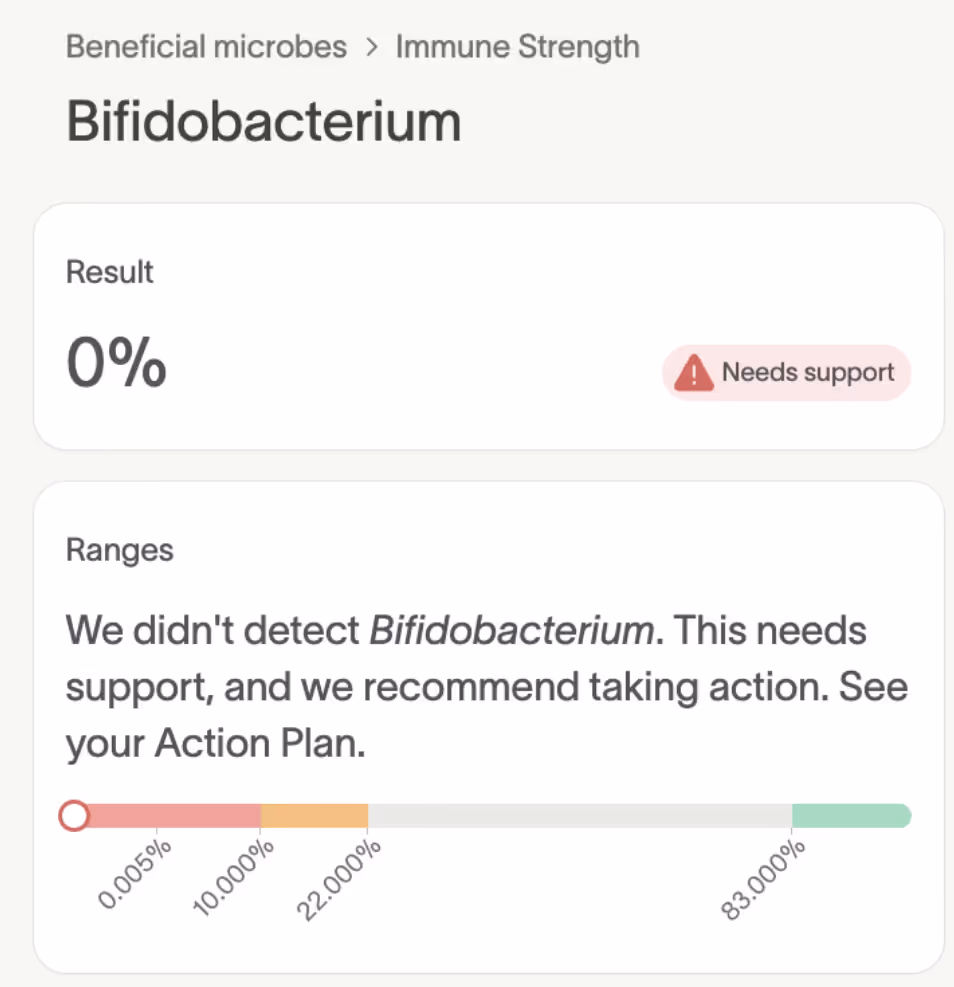Click the exclamation mark inside the alert badge

(694, 374)
